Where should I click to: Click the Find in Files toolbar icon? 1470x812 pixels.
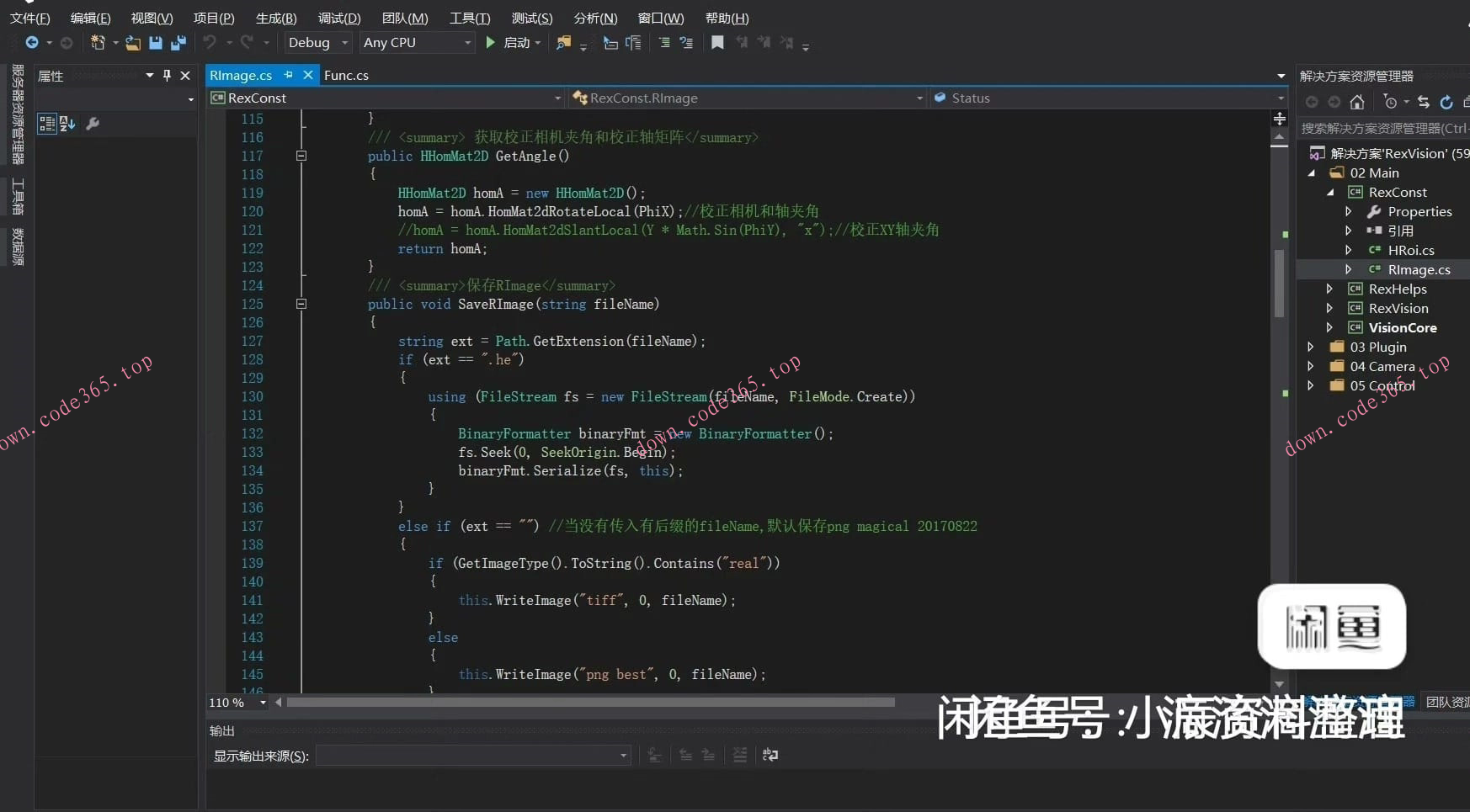pyautogui.click(x=563, y=42)
